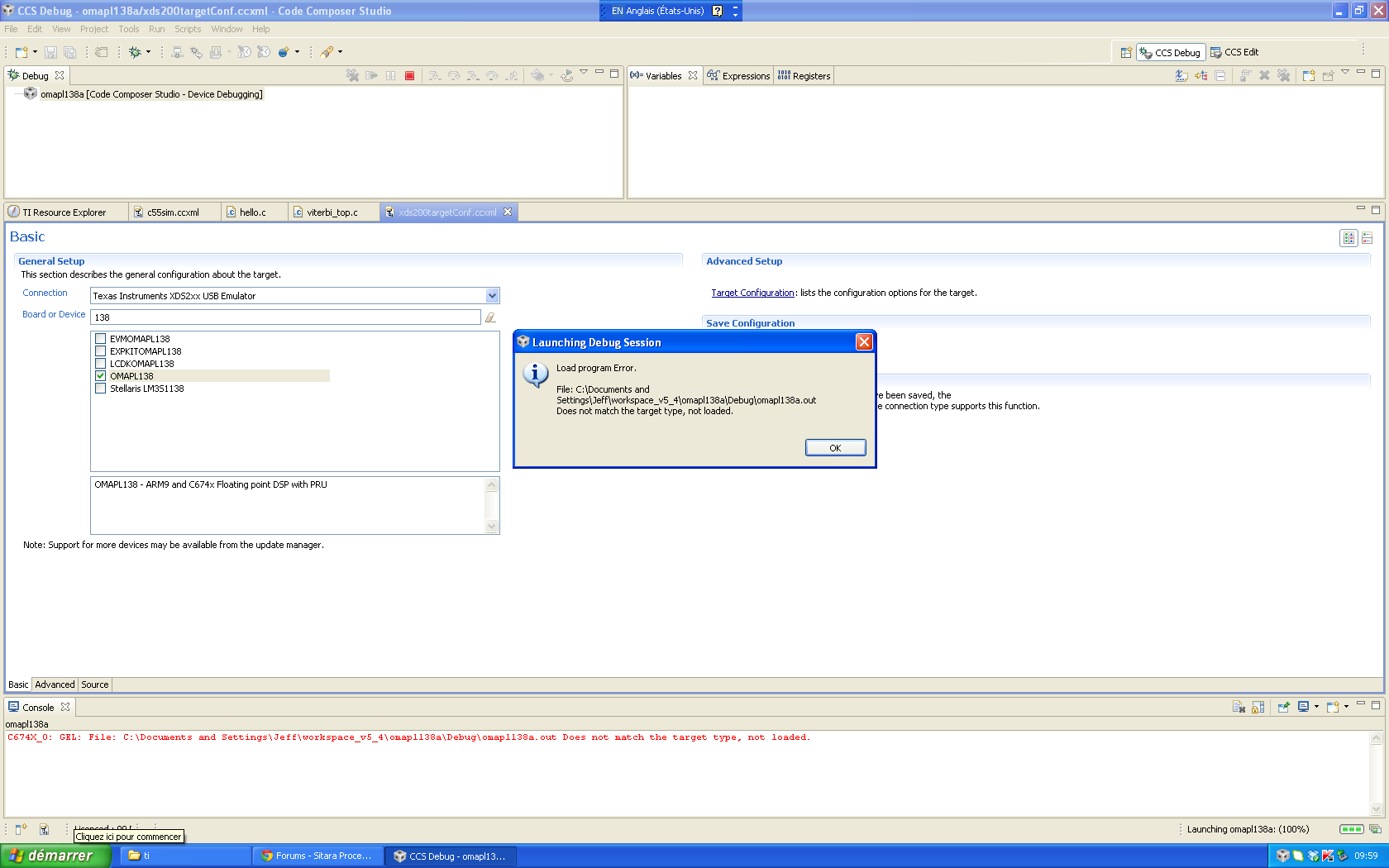Open the Debug view menu triangle

[584, 73]
